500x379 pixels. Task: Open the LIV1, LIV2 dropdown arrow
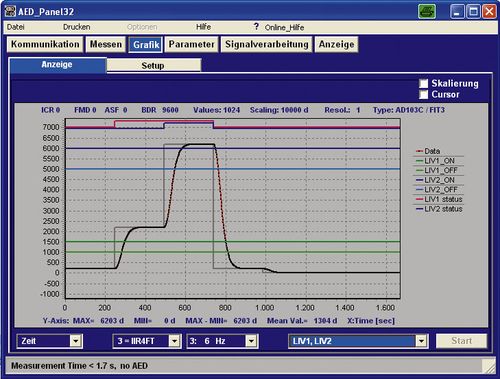pos(421,341)
